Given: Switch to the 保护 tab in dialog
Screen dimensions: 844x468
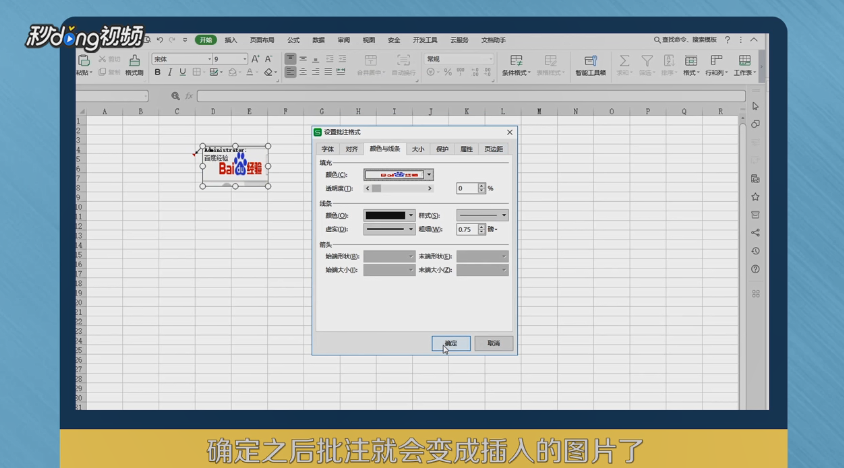Looking at the screenshot, I should click(442, 149).
